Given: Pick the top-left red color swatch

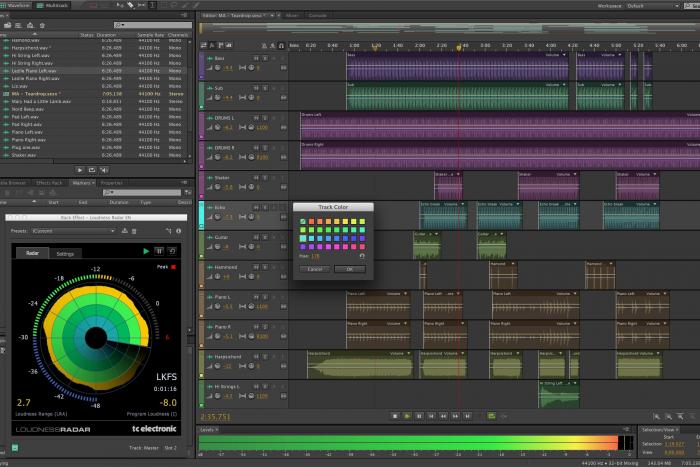Looking at the screenshot, I should point(313,221).
